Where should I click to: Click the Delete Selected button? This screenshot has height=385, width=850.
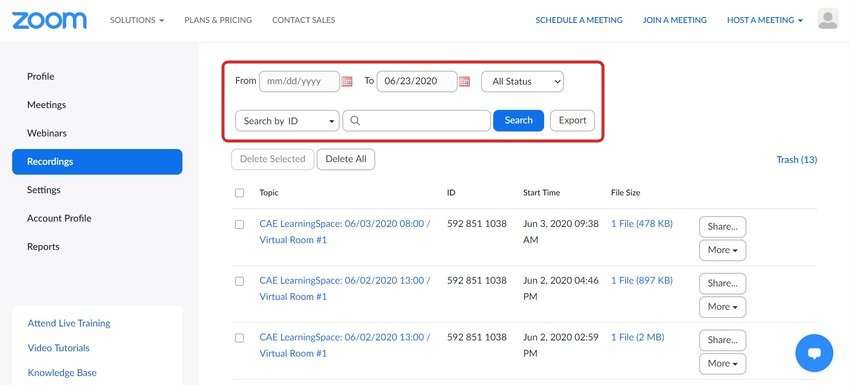pyautogui.click(x=273, y=159)
